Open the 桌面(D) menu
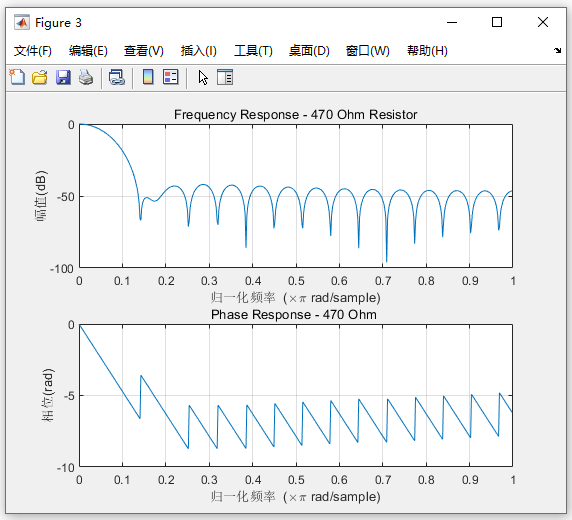 pyautogui.click(x=309, y=51)
